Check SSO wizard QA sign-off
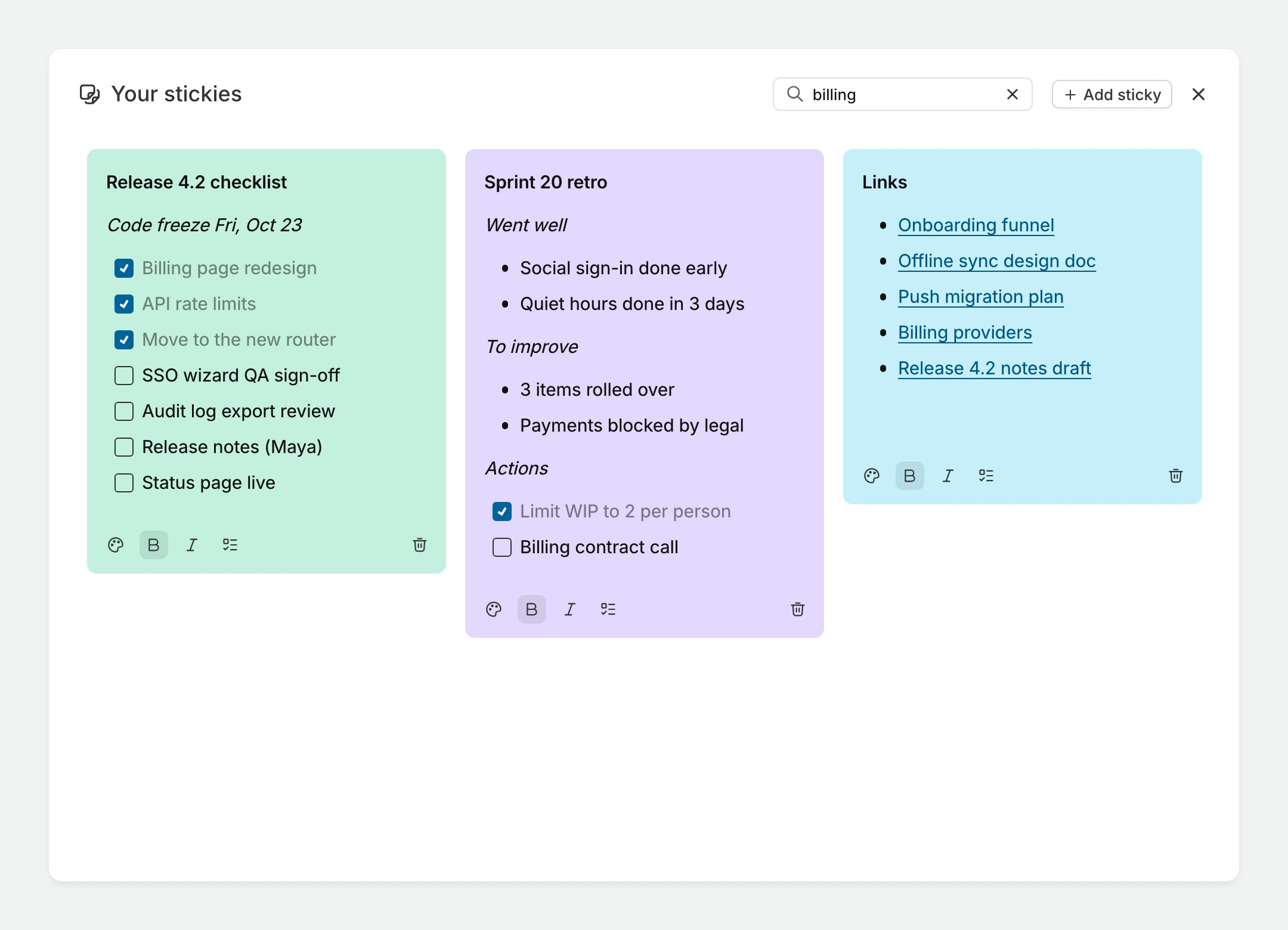Viewport: 1288px width, 930px height. coord(124,376)
